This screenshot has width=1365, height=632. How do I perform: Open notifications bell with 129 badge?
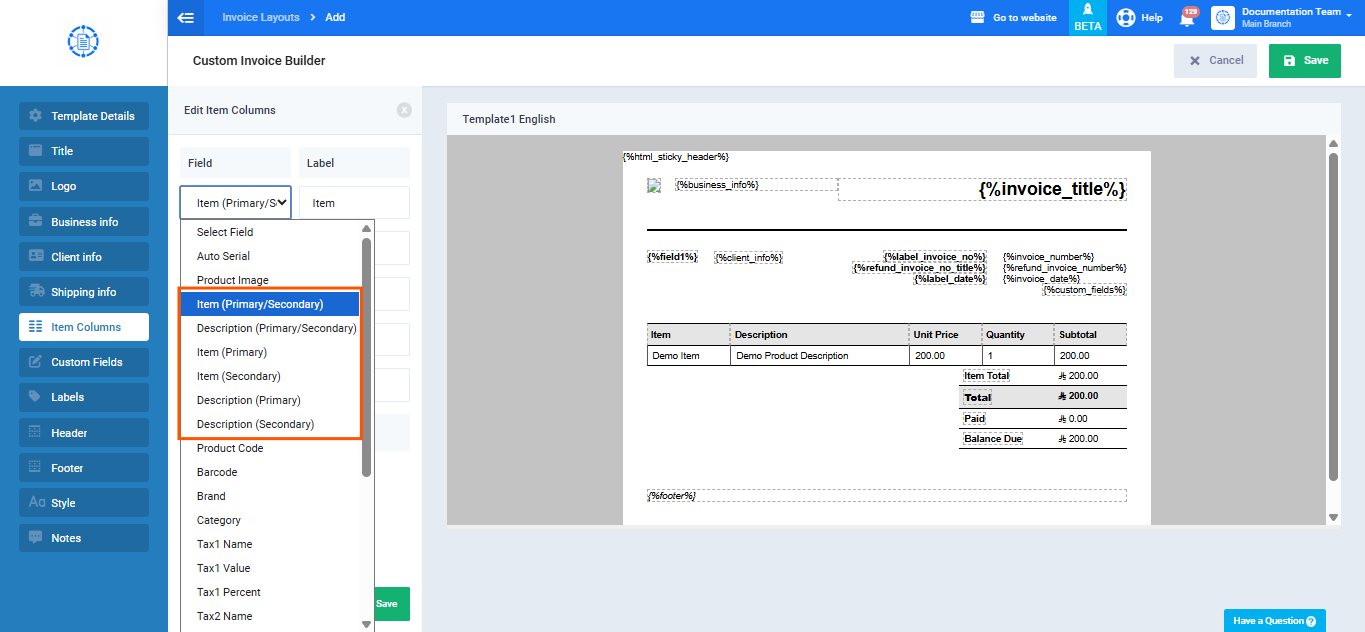pos(1187,17)
